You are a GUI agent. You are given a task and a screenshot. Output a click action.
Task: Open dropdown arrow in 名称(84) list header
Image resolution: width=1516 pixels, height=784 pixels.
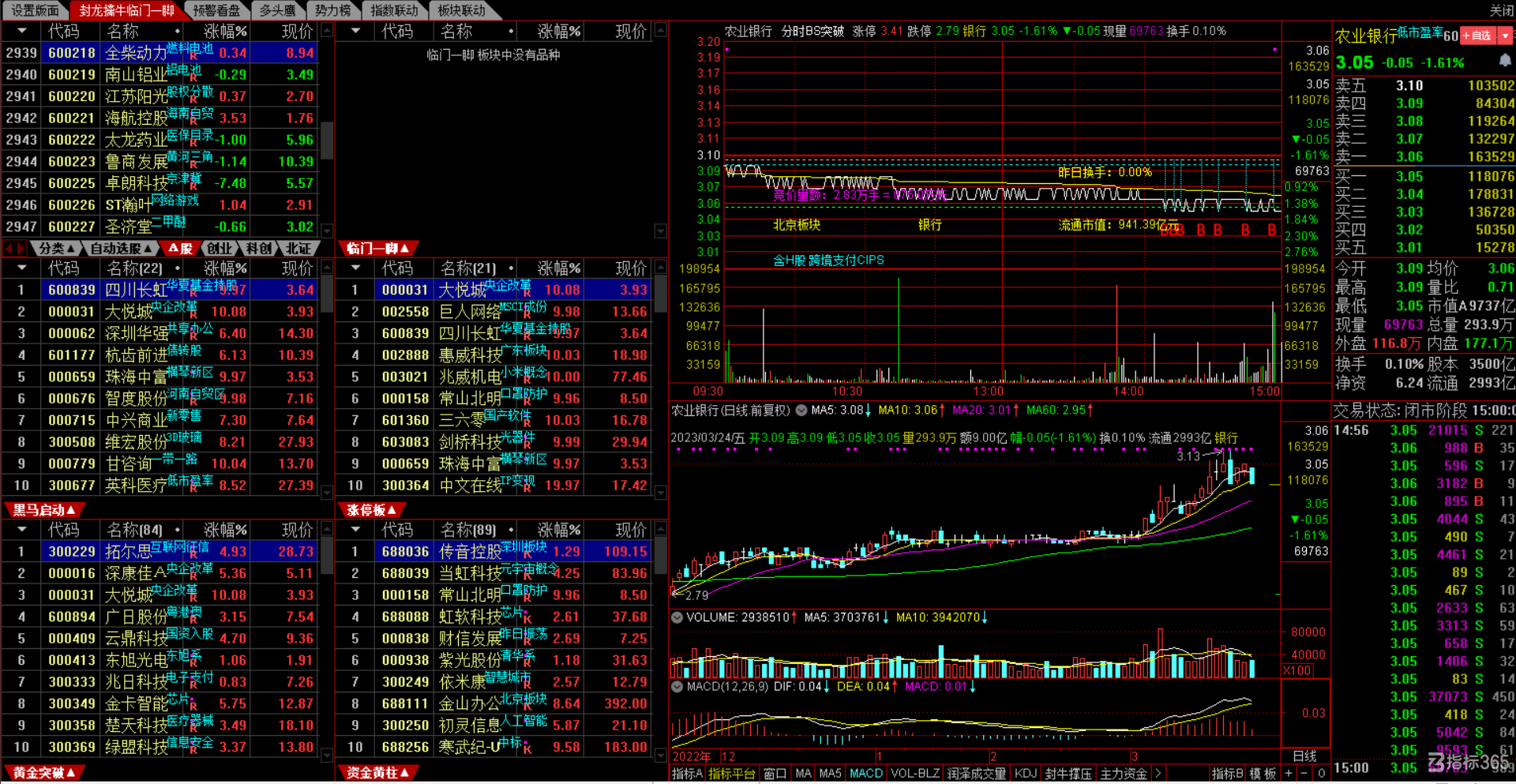click(22, 529)
